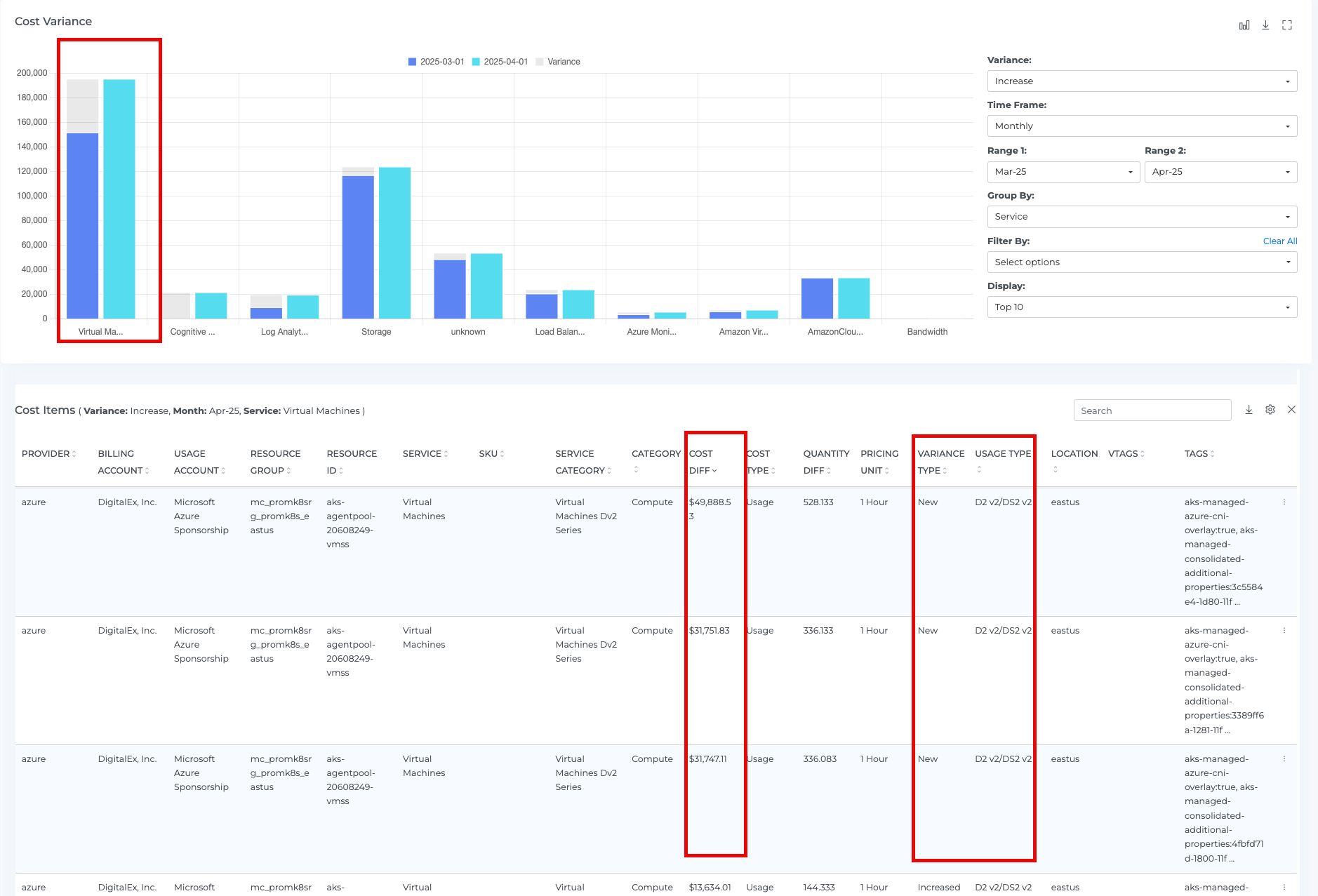Toggle 2025-04-01 series in chart legend
This screenshot has height=896, width=1318.
click(500, 62)
